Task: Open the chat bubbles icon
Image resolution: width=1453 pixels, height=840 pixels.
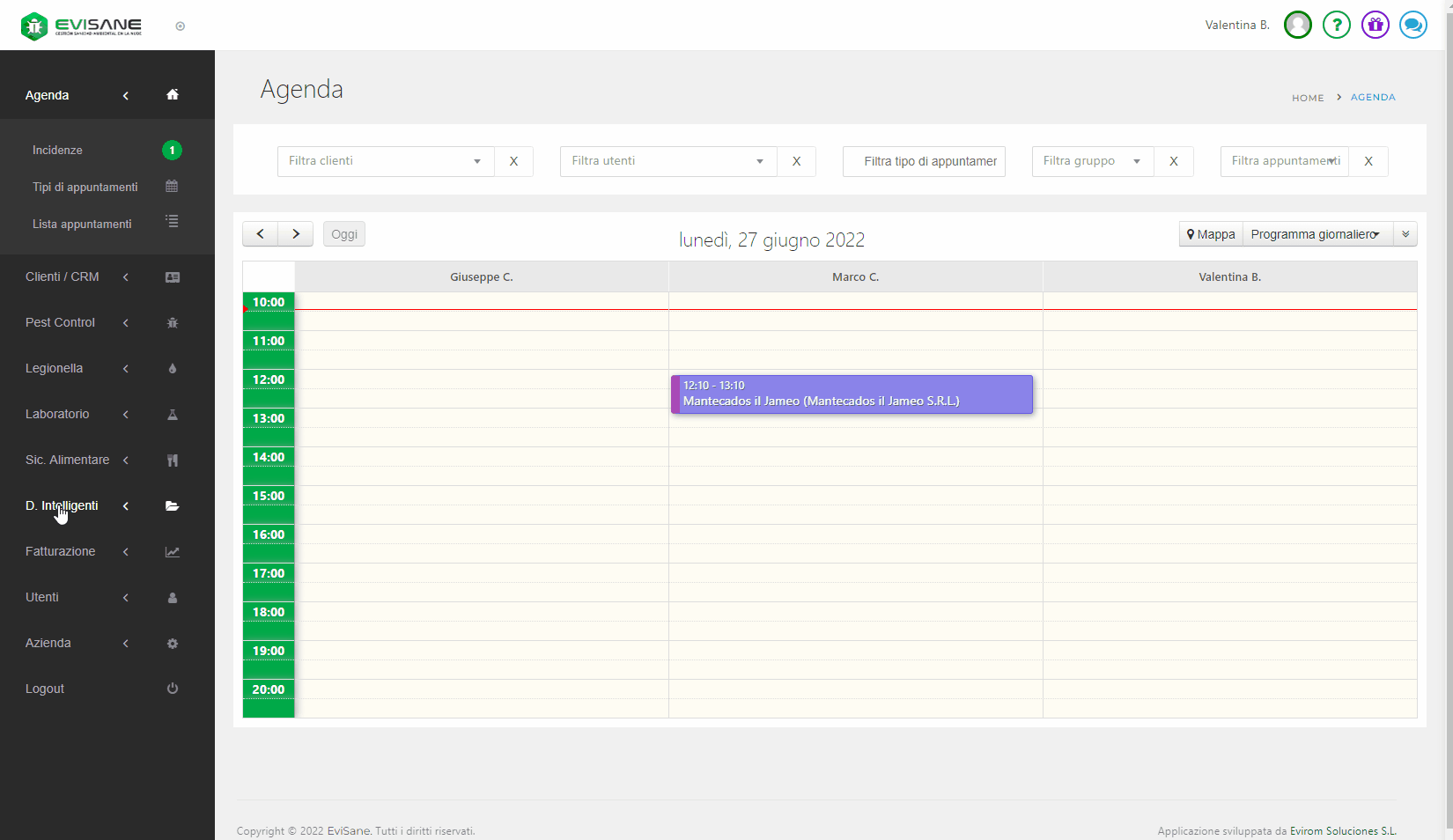Action: [1412, 25]
